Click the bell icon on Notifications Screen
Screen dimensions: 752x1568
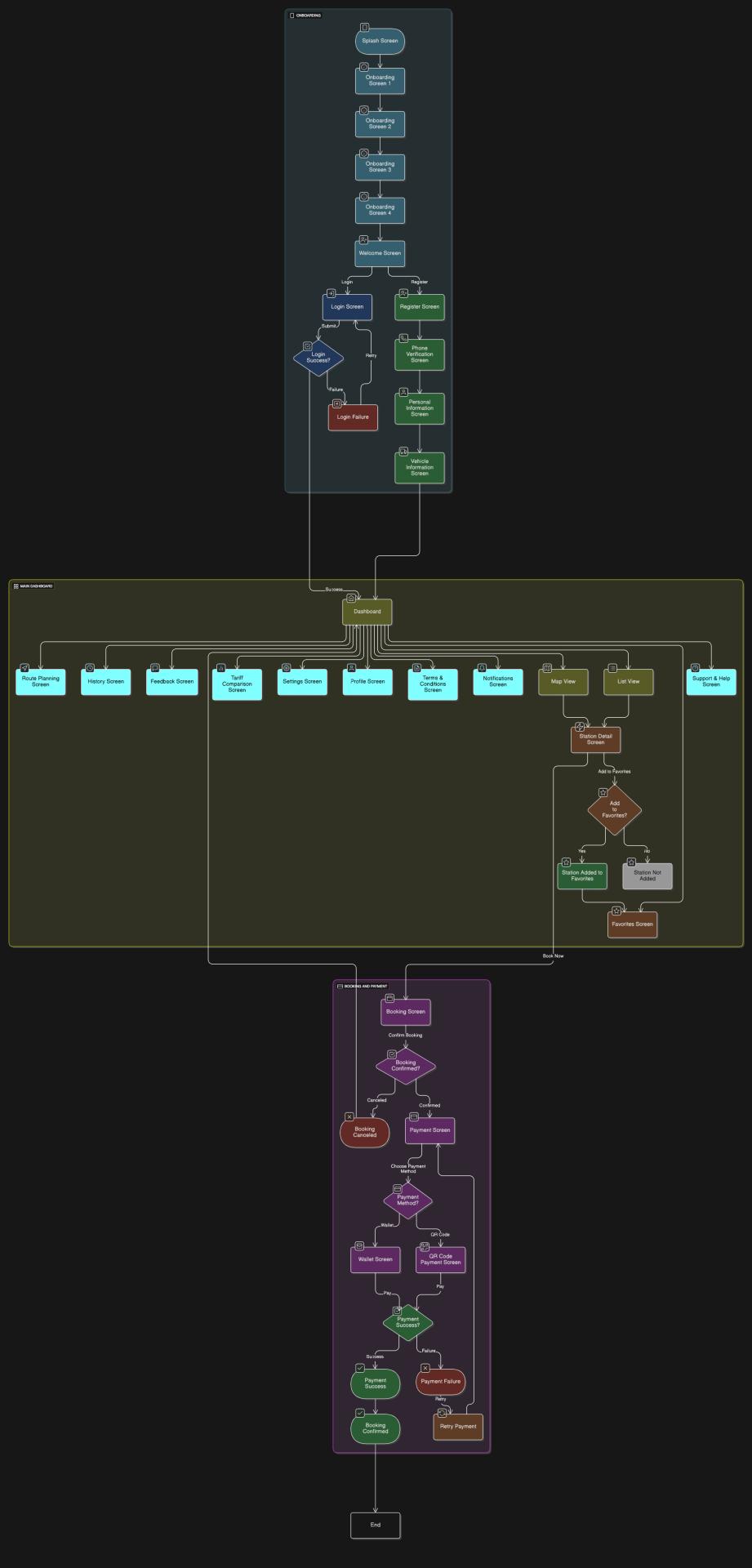coord(482,668)
